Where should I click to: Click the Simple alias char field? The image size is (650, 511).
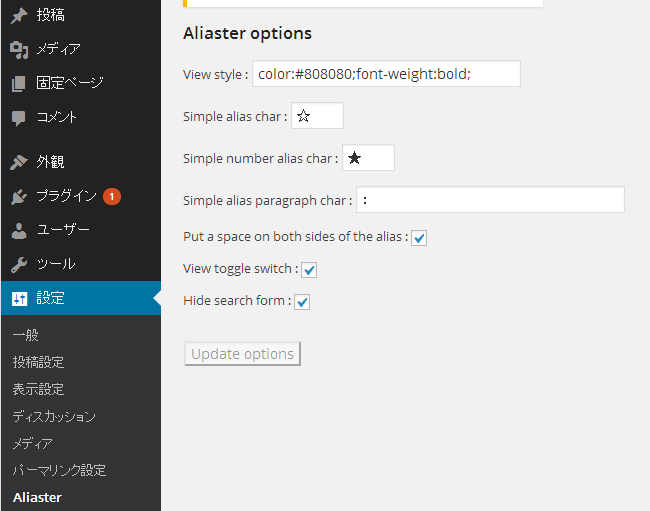[317, 116]
